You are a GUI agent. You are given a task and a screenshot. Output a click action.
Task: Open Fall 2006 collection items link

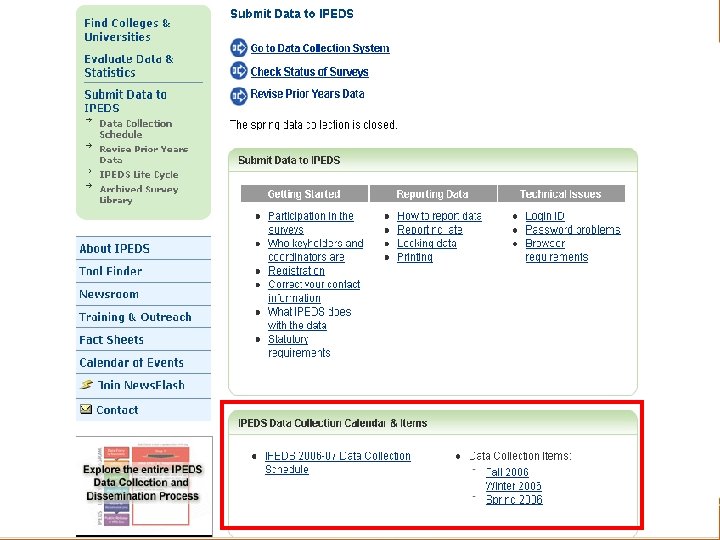tap(507, 472)
